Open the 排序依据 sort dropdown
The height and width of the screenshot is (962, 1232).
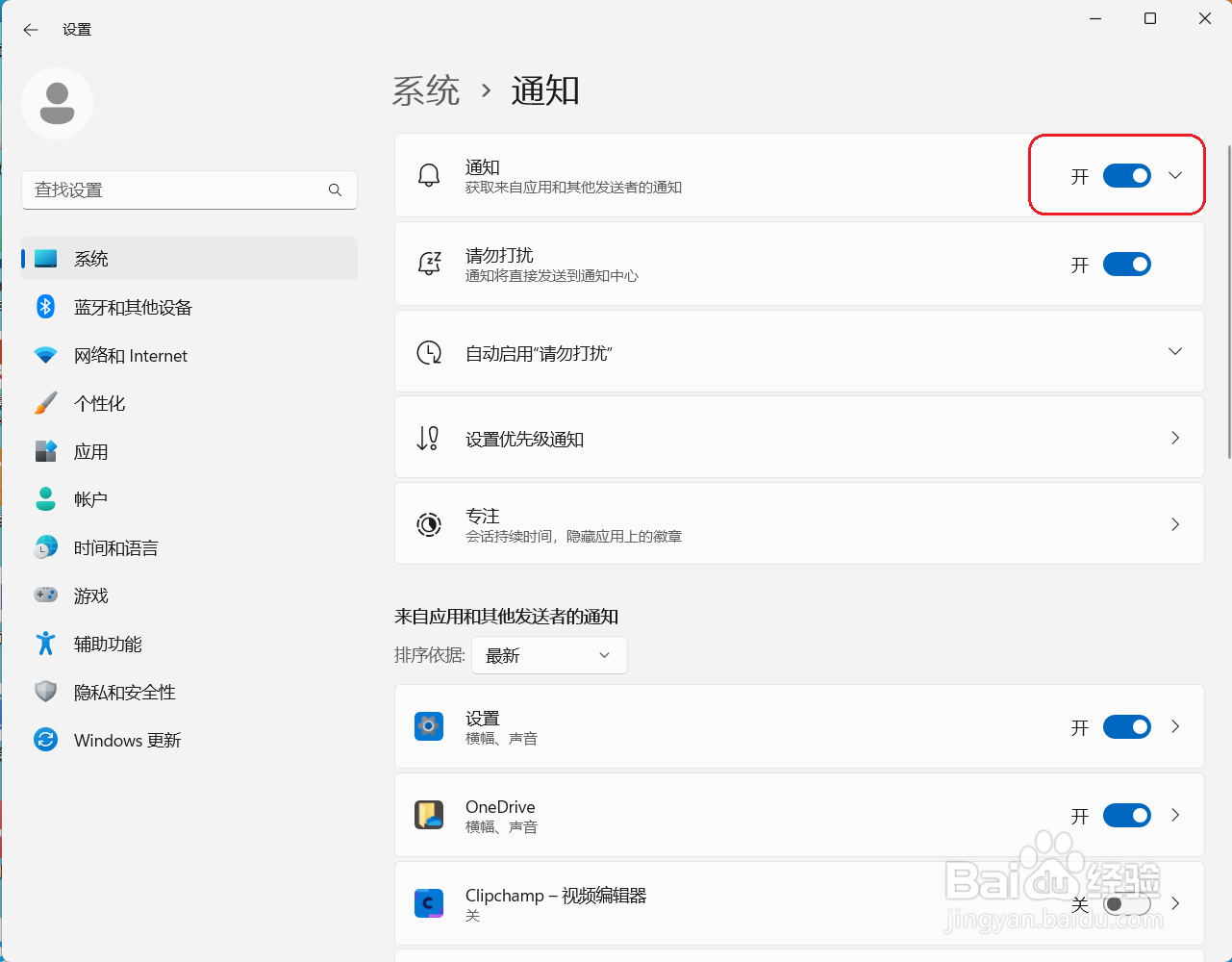coord(548,654)
